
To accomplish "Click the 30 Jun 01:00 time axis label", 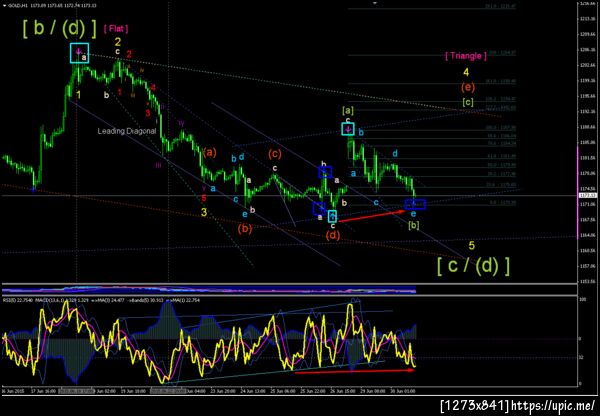I will pos(404,392).
